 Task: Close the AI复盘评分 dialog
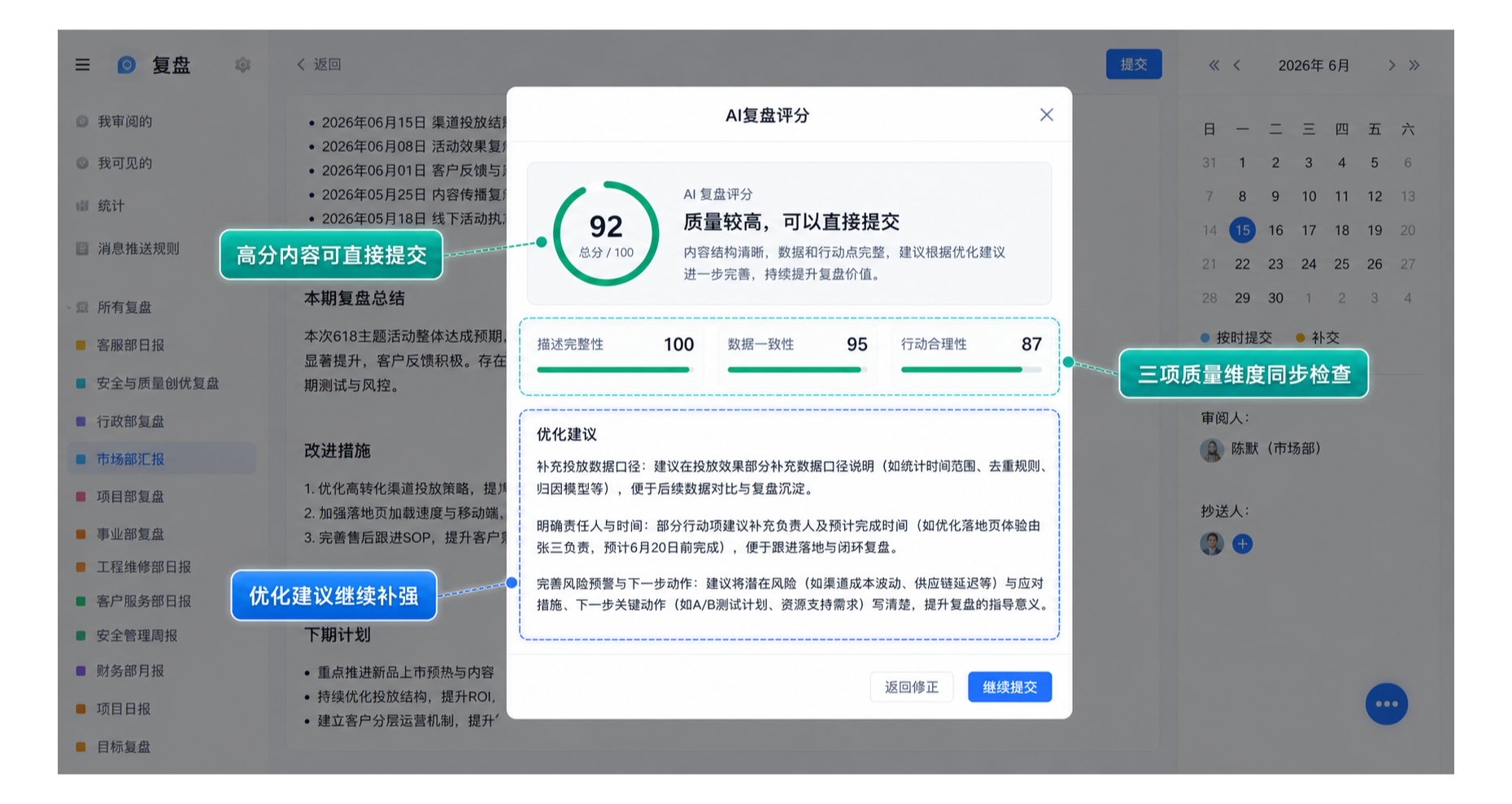point(1046,115)
